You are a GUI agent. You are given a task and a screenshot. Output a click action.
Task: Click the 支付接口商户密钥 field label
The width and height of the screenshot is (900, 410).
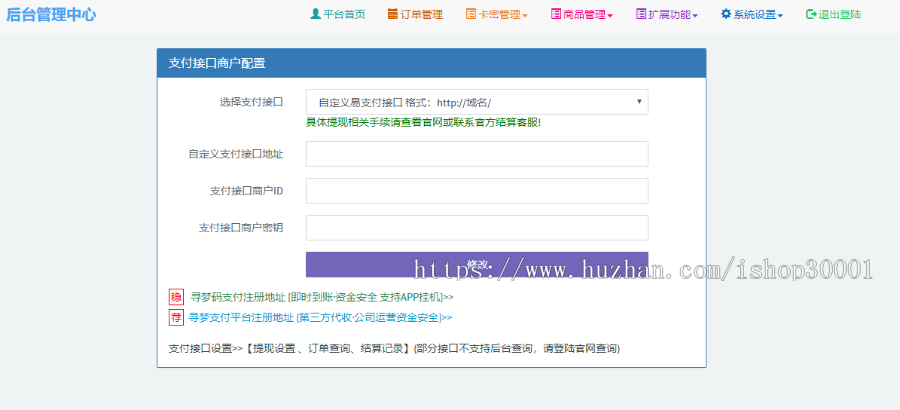click(x=241, y=227)
